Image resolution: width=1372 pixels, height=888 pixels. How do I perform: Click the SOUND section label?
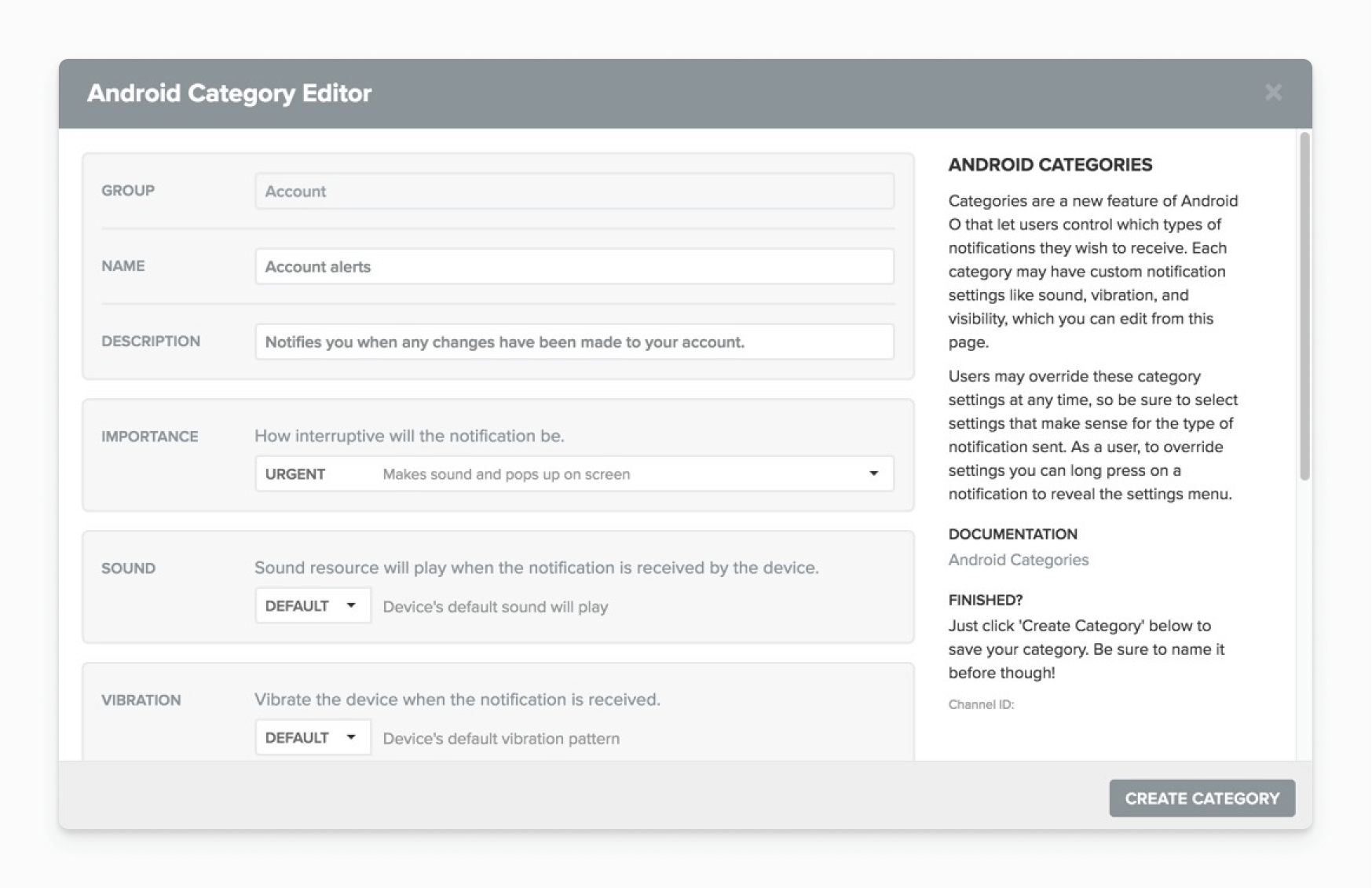pyautogui.click(x=128, y=568)
